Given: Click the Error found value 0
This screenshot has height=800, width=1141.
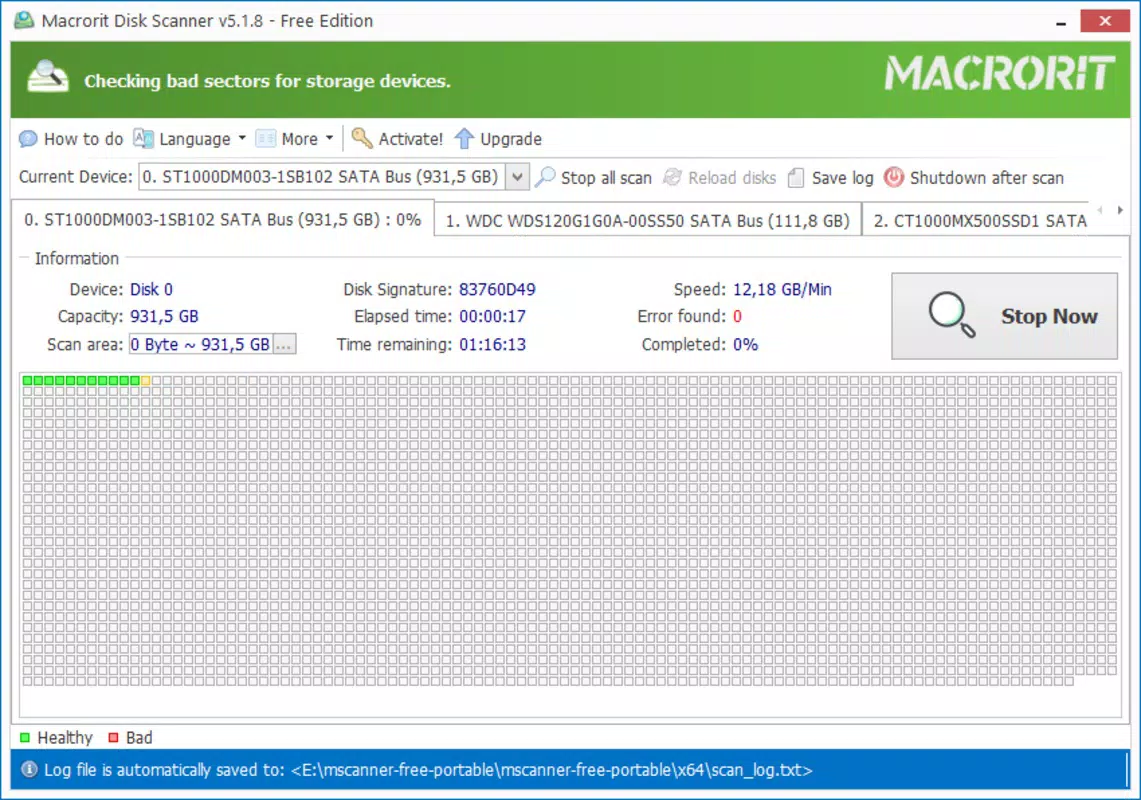Looking at the screenshot, I should point(737,316).
